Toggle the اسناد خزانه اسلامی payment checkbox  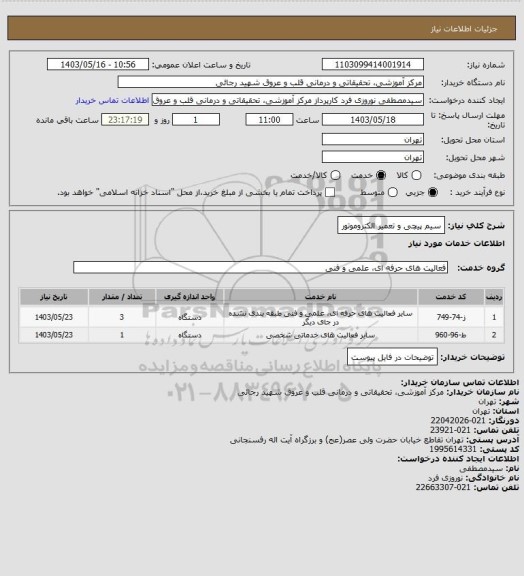(330, 192)
